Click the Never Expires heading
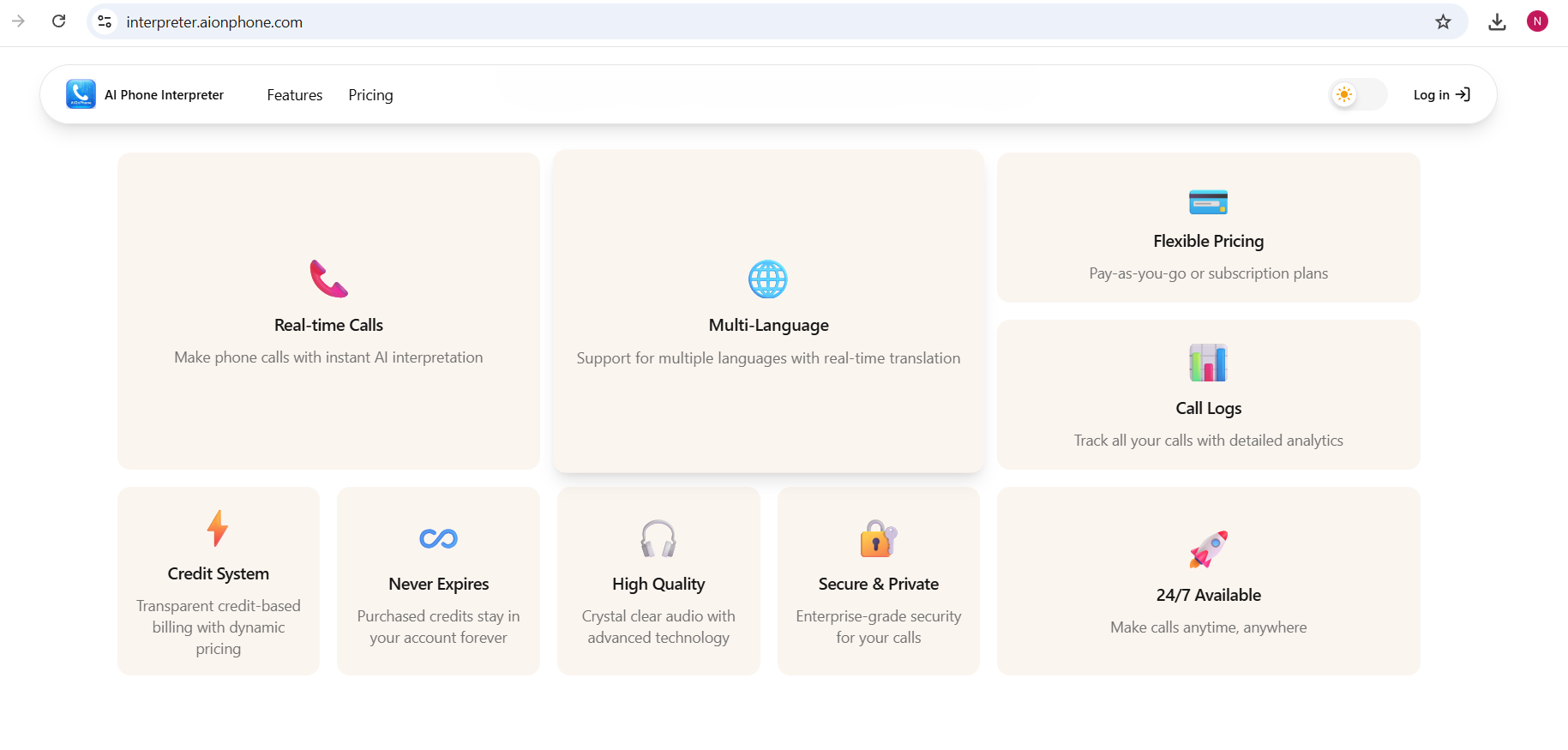Image resolution: width=1568 pixels, height=750 pixels. 438,584
